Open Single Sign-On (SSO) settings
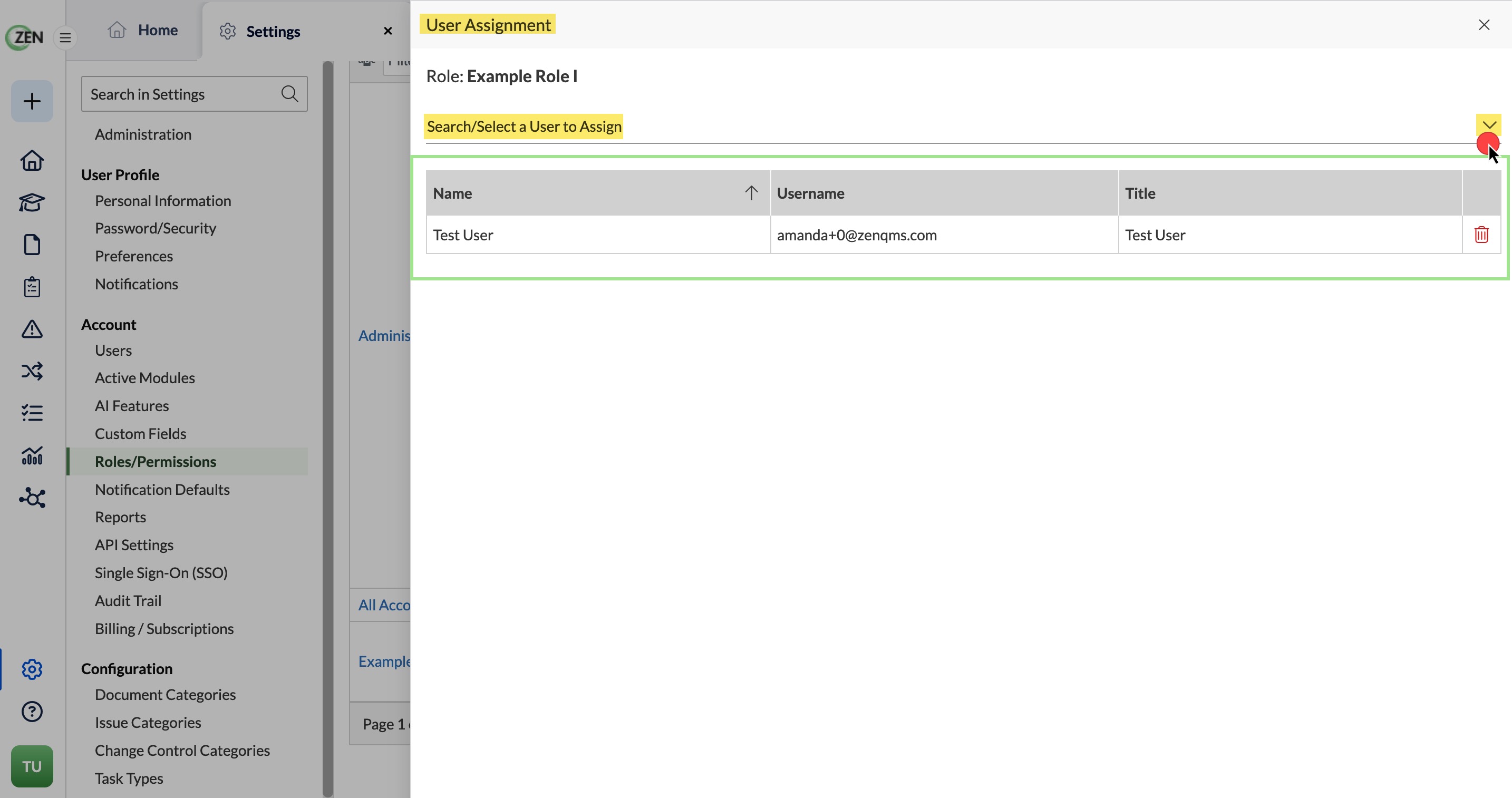The height and width of the screenshot is (798, 1512). (x=161, y=573)
